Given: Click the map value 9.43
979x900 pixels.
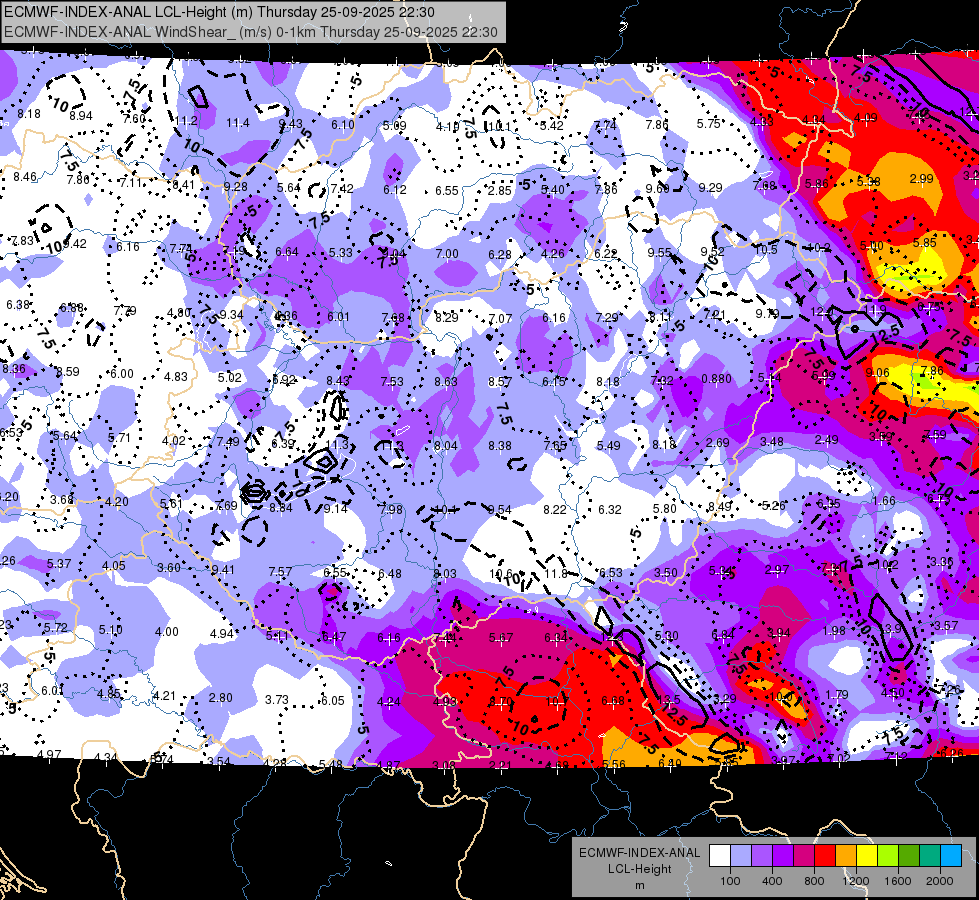Looking at the screenshot, I should (290, 124).
